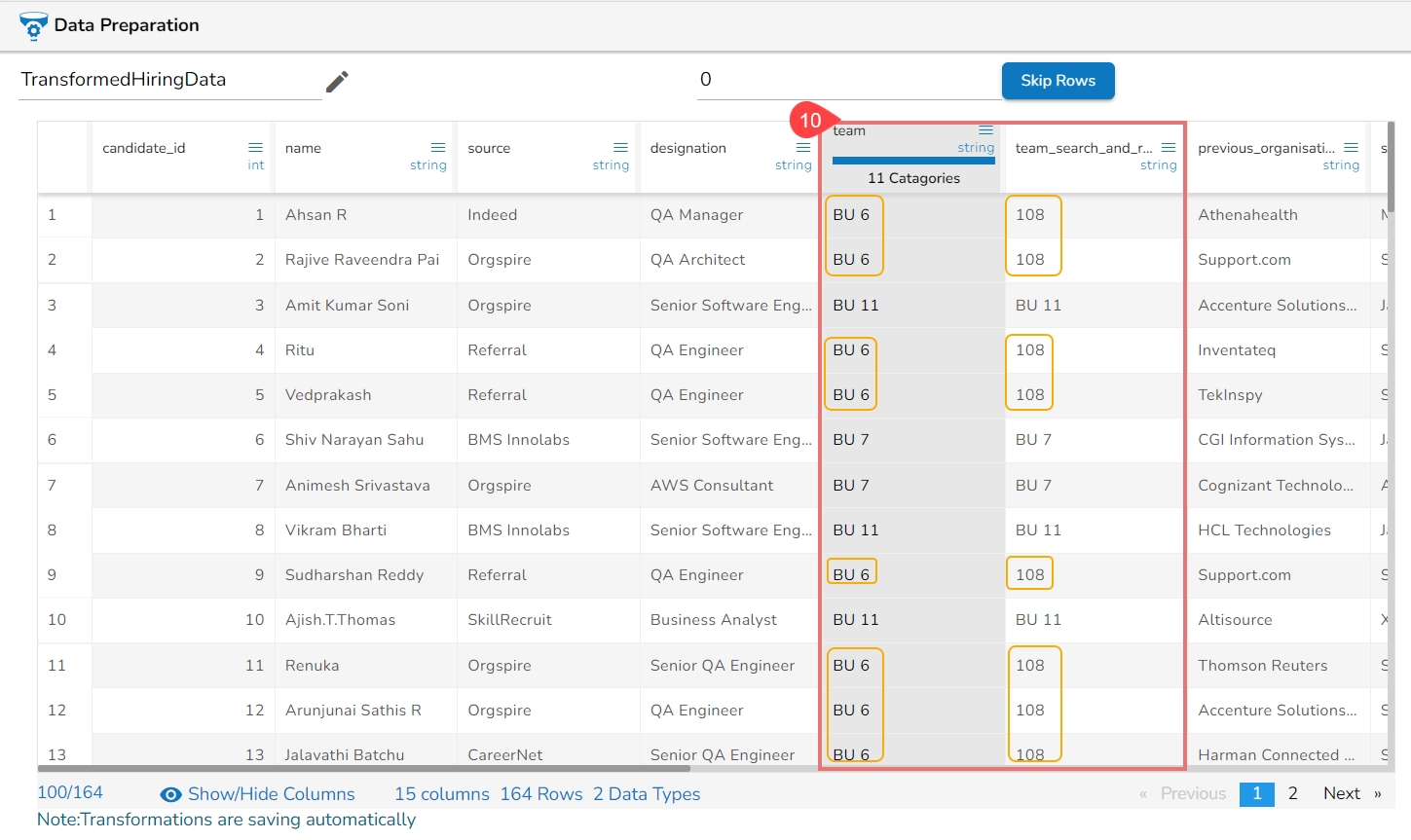This screenshot has width=1411, height=840.
Task: Open team_search_and_r column menu icon
Action: pyautogui.click(x=1168, y=148)
